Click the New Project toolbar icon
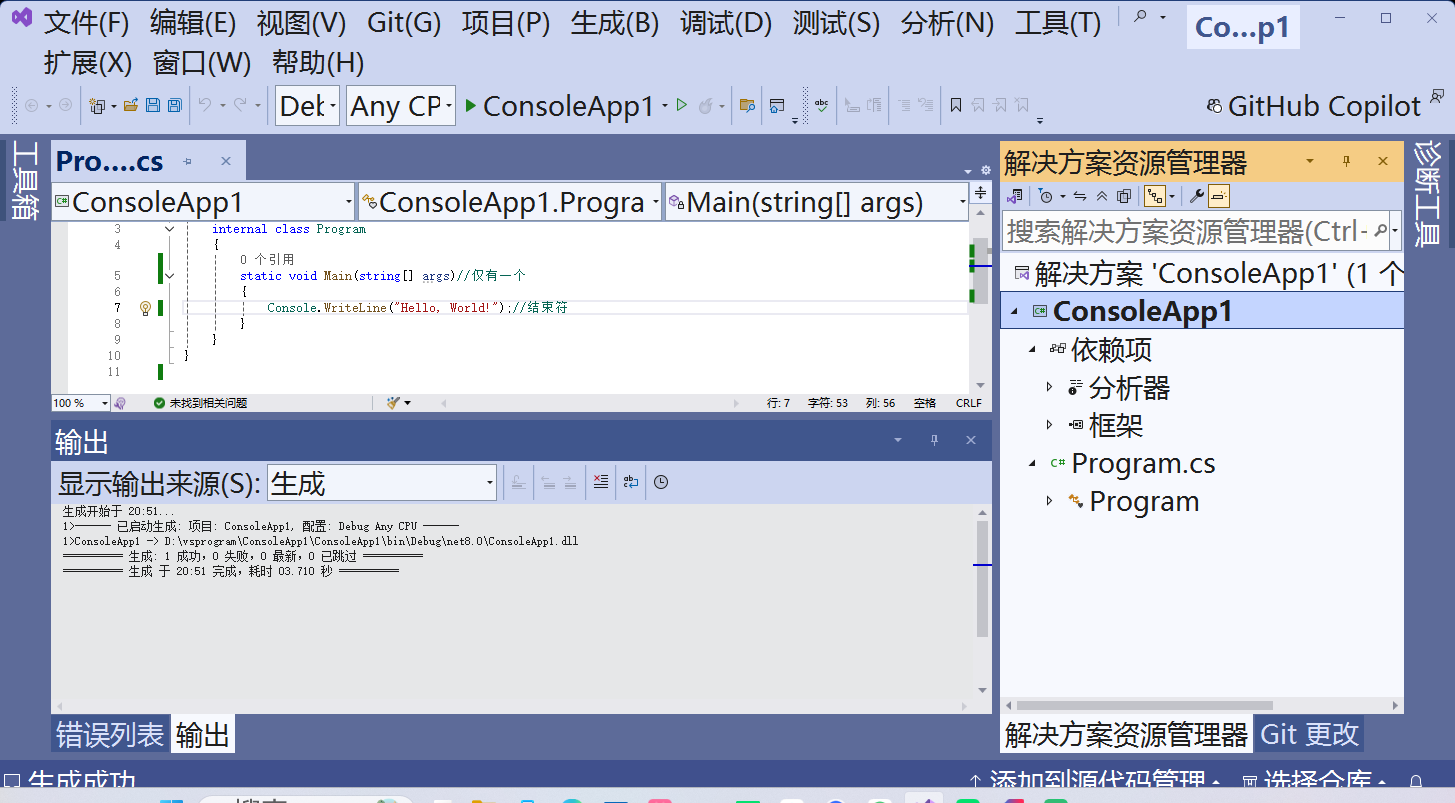 pyautogui.click(x=97, y=105)
